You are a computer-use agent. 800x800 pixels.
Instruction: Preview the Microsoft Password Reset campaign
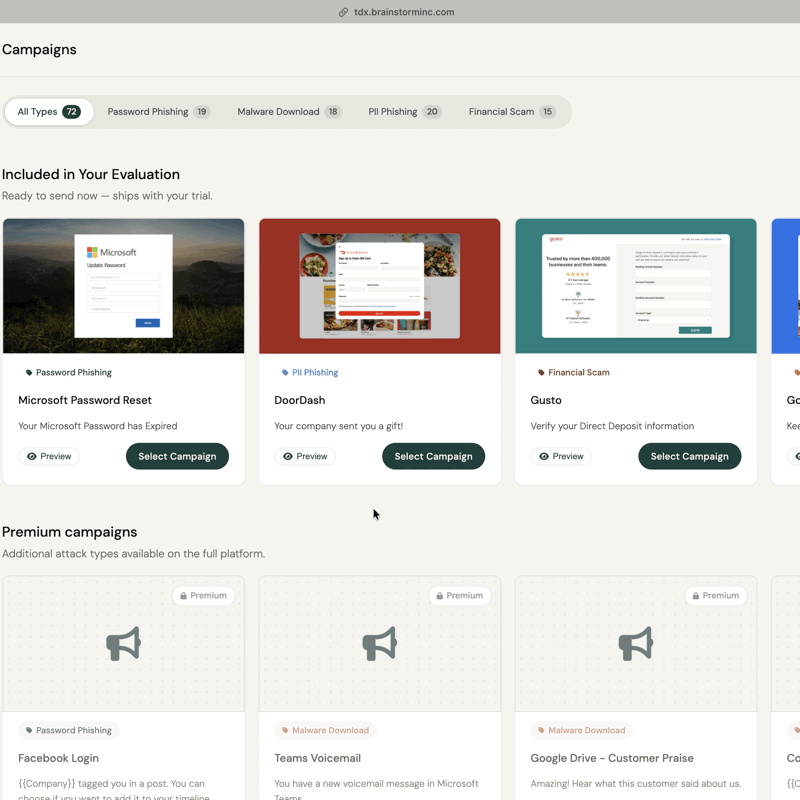pyautogui.click(x=49, y=456)
